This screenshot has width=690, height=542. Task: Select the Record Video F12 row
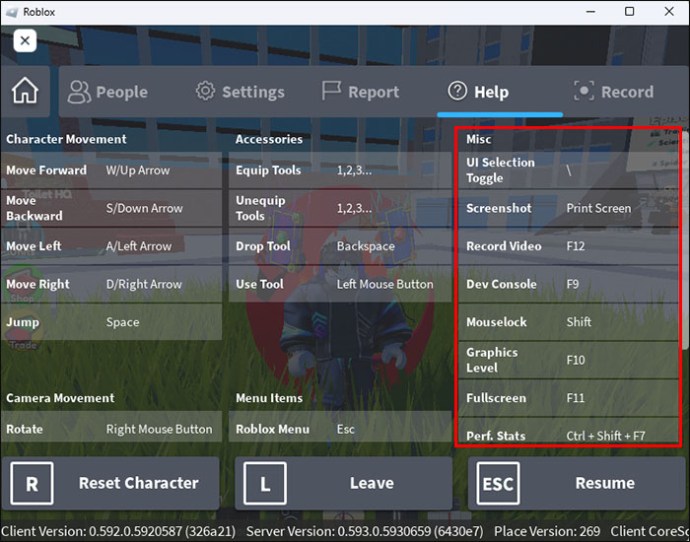(568, 246)
